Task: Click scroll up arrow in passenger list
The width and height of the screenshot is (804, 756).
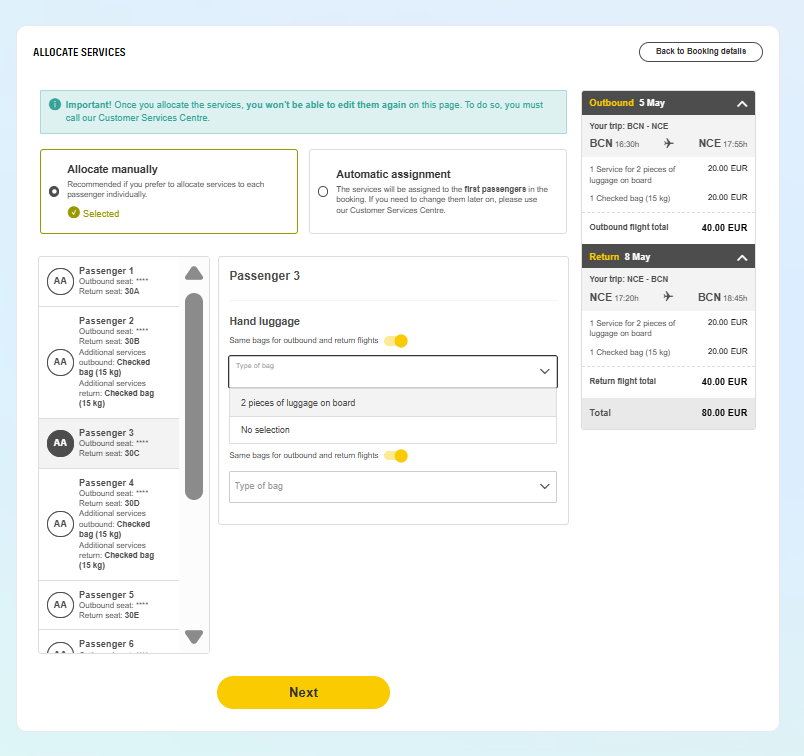Action: coord(194,273)
